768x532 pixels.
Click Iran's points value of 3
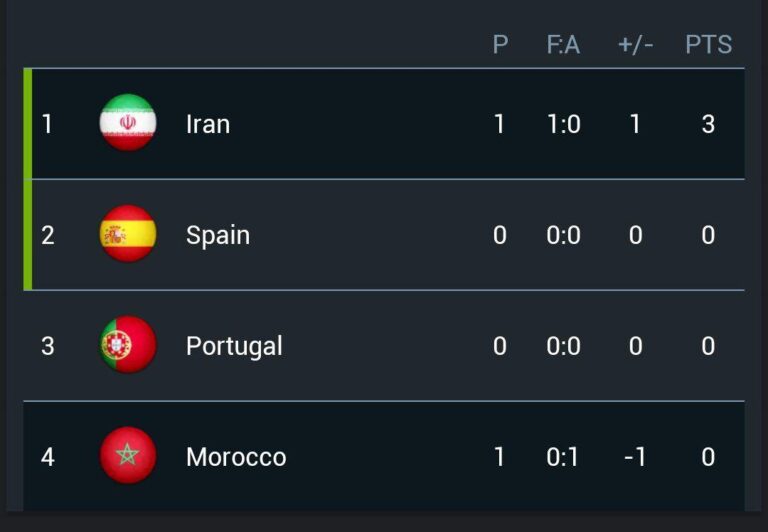[x=708, y=124]
